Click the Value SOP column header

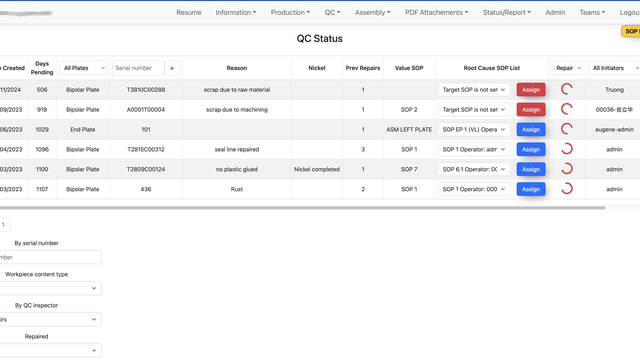coord(409,68)
